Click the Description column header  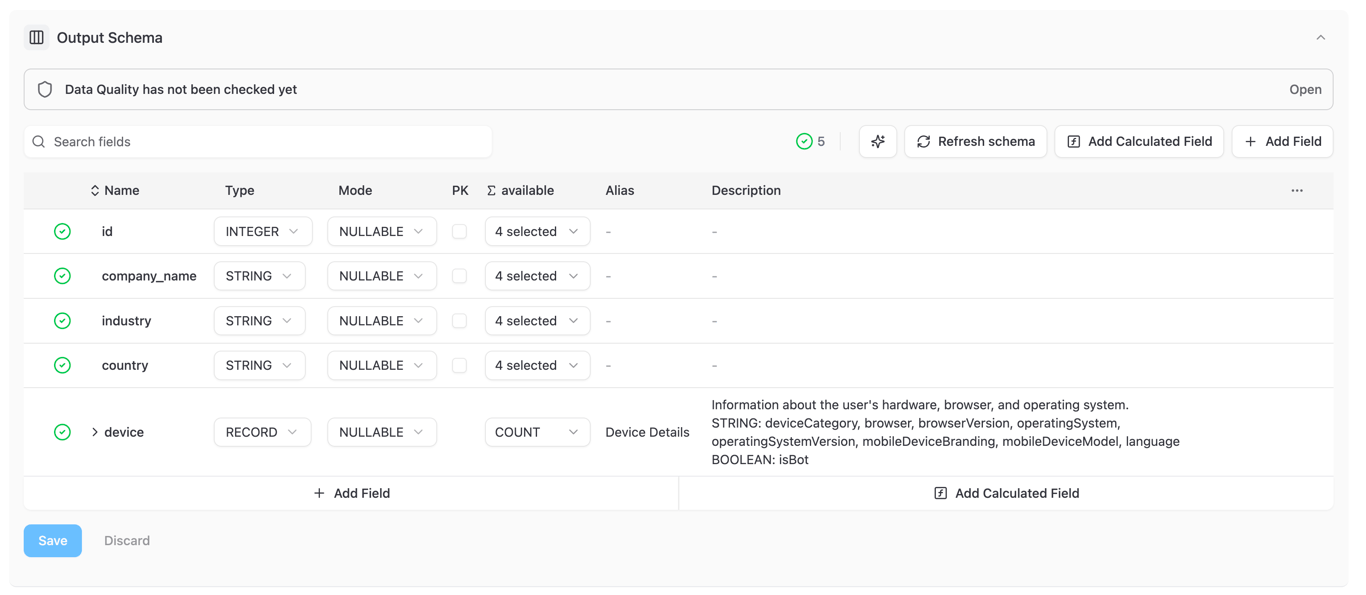[746, 190]
